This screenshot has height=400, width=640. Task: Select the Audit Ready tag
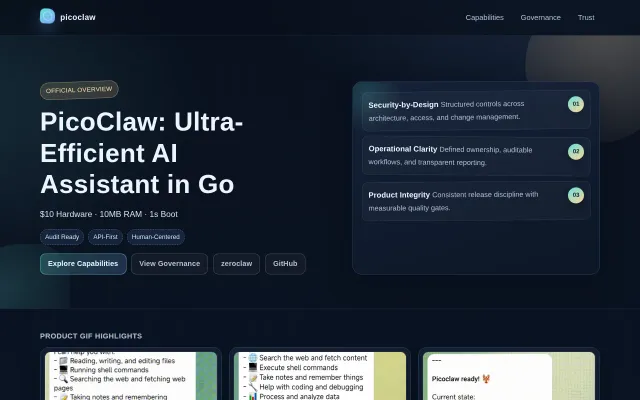tap(62, 237)
